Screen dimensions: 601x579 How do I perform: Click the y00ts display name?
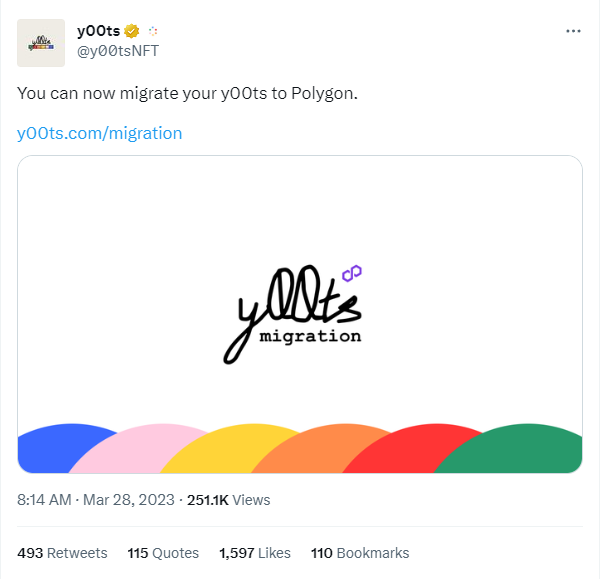click(x=99, y=31)
